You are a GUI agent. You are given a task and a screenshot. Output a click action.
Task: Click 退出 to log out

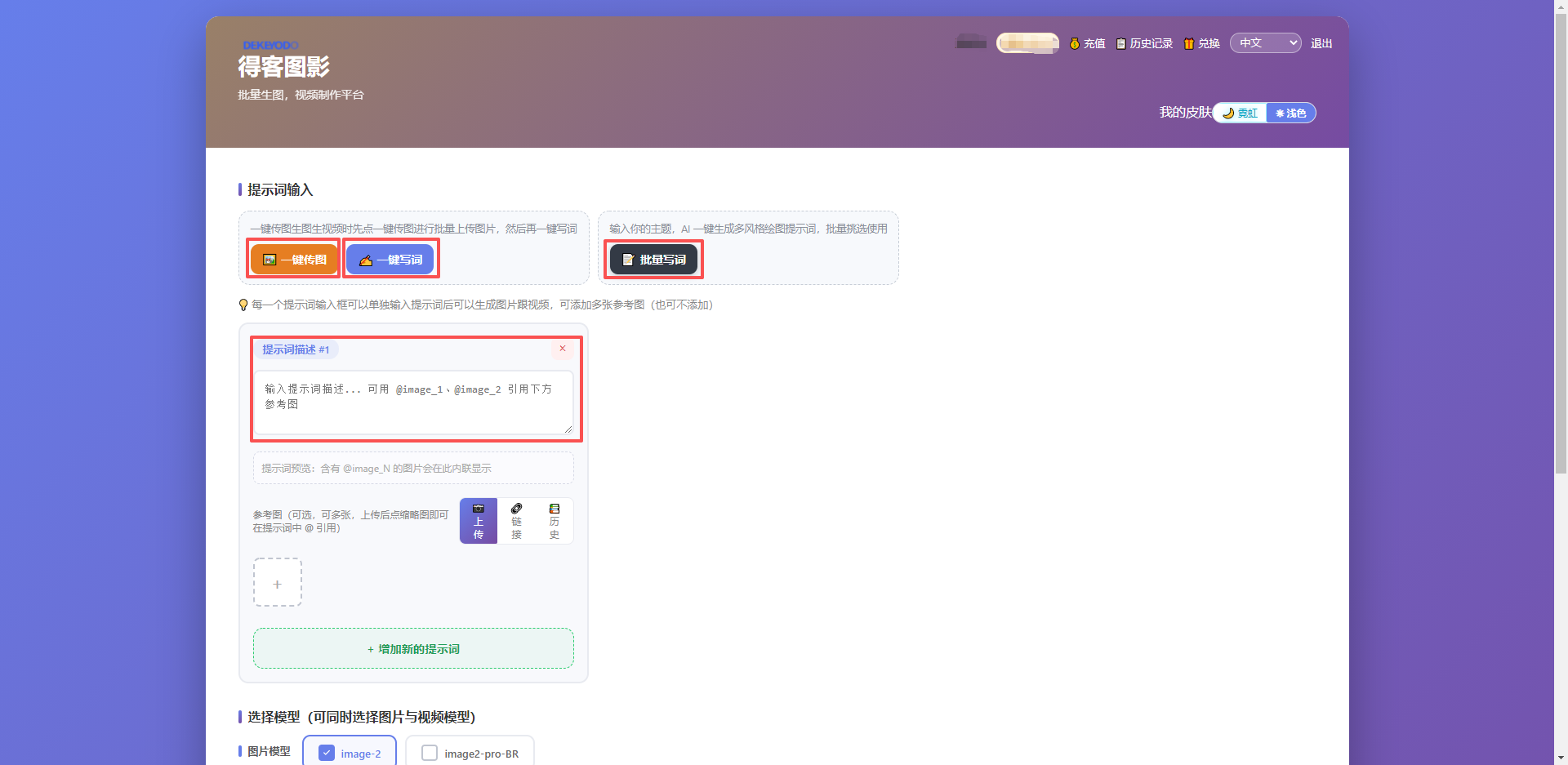tap(1321, 43)
